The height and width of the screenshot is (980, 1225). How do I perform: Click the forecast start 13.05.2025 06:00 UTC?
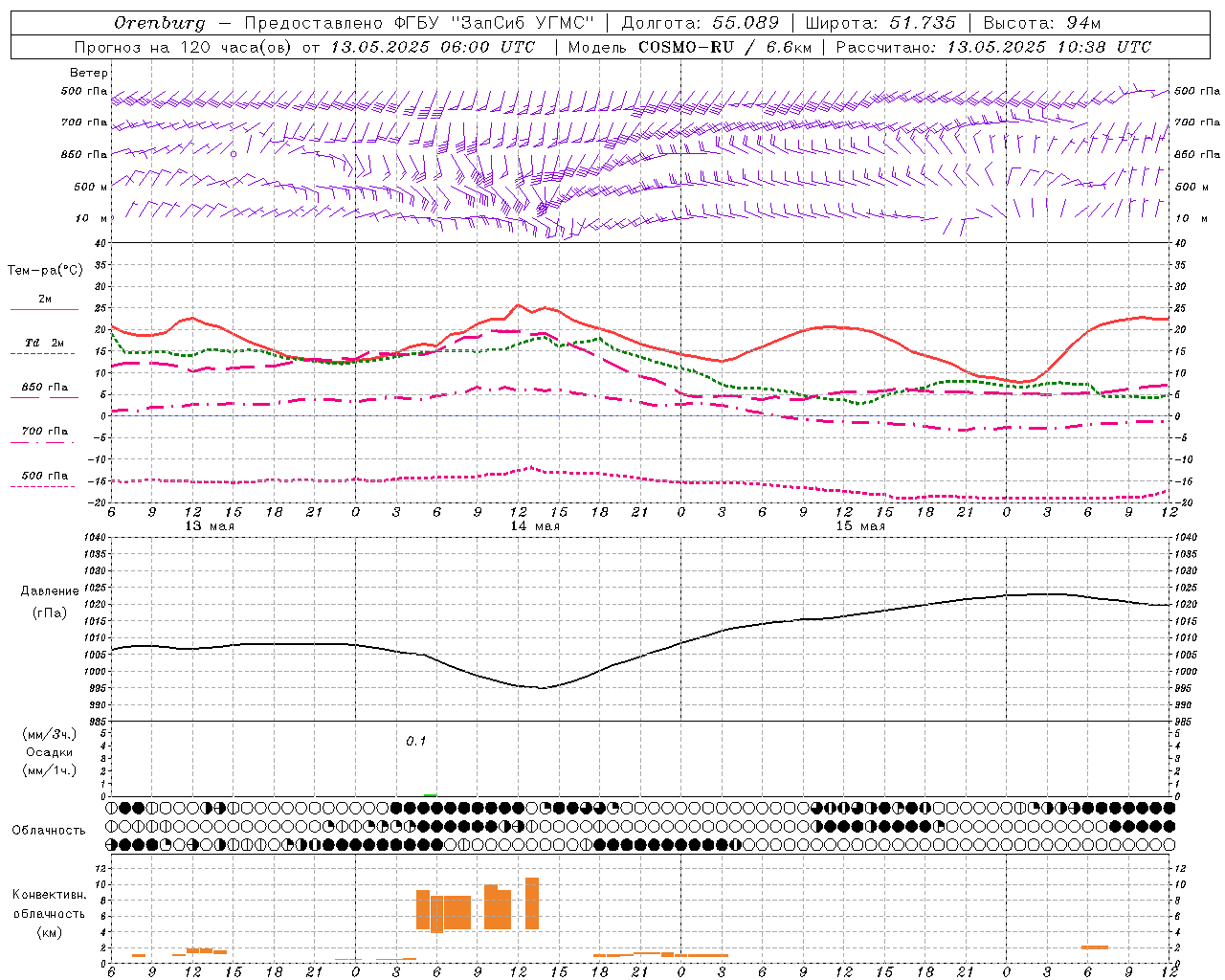[433, 47]
